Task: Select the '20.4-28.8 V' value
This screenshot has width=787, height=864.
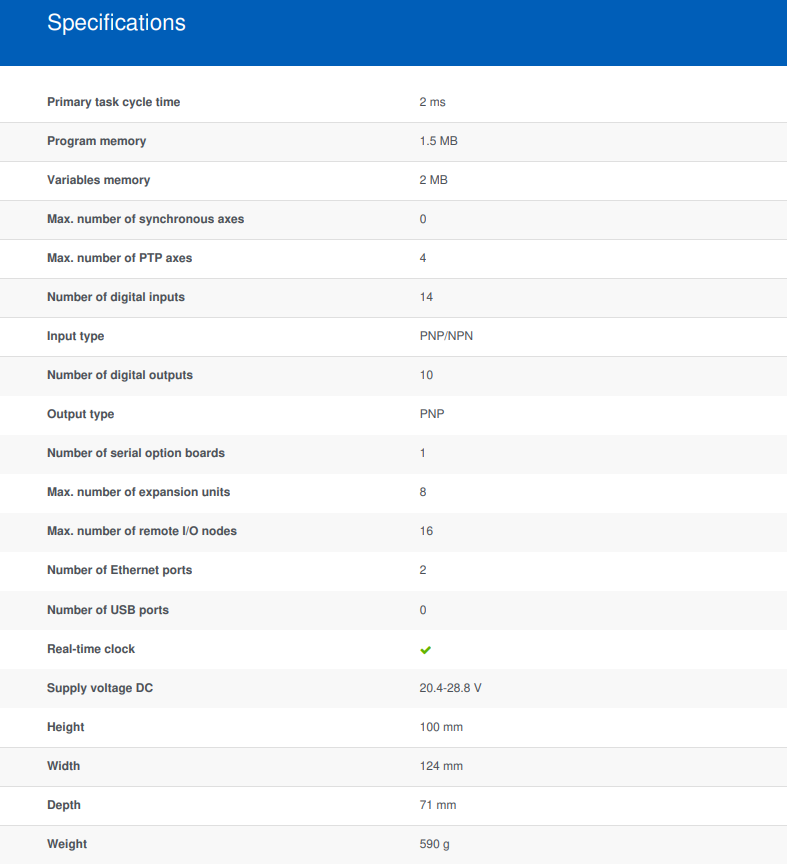Action: (450, 688)
